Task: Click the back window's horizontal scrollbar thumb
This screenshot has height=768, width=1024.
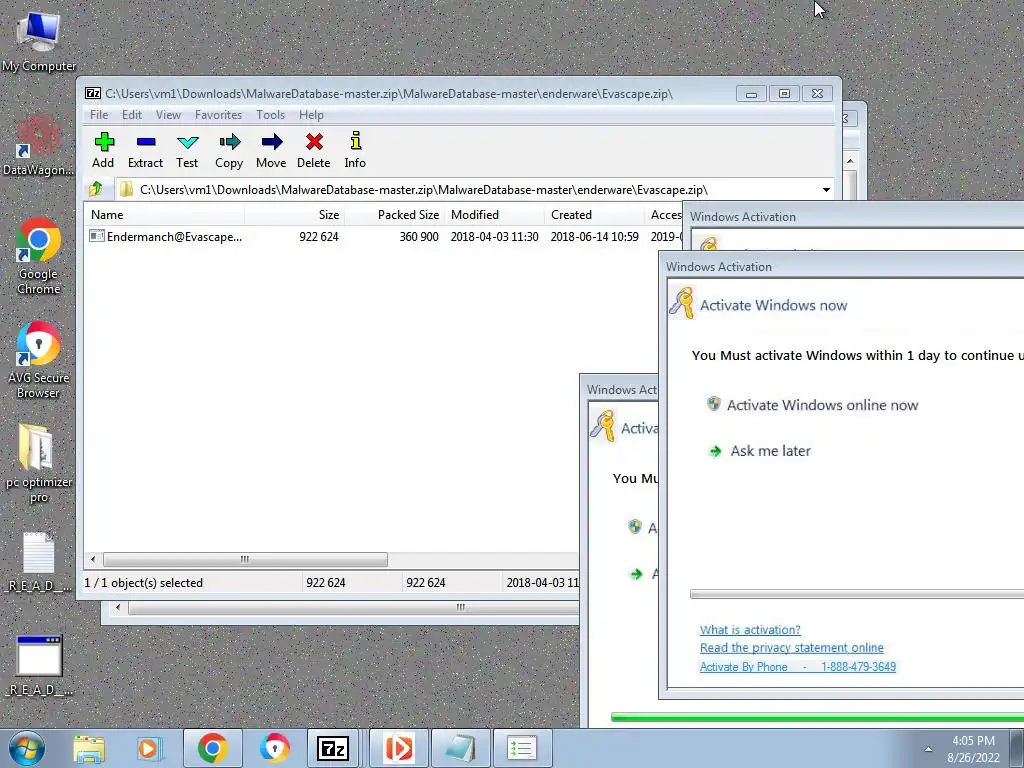Action: [353, 607]
